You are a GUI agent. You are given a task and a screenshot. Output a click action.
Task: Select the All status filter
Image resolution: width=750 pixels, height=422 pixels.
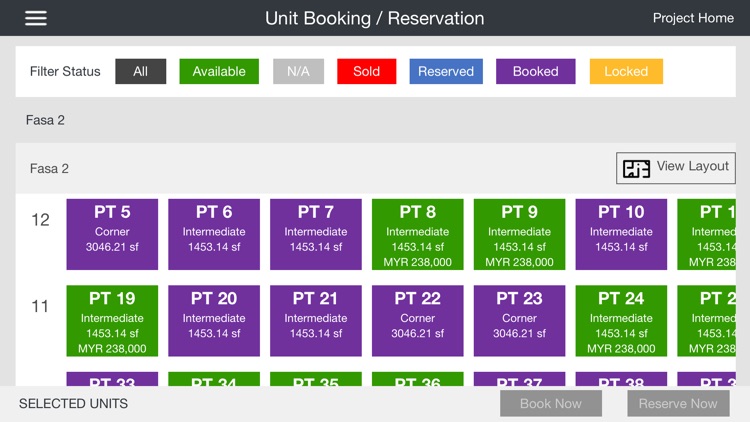141,71
